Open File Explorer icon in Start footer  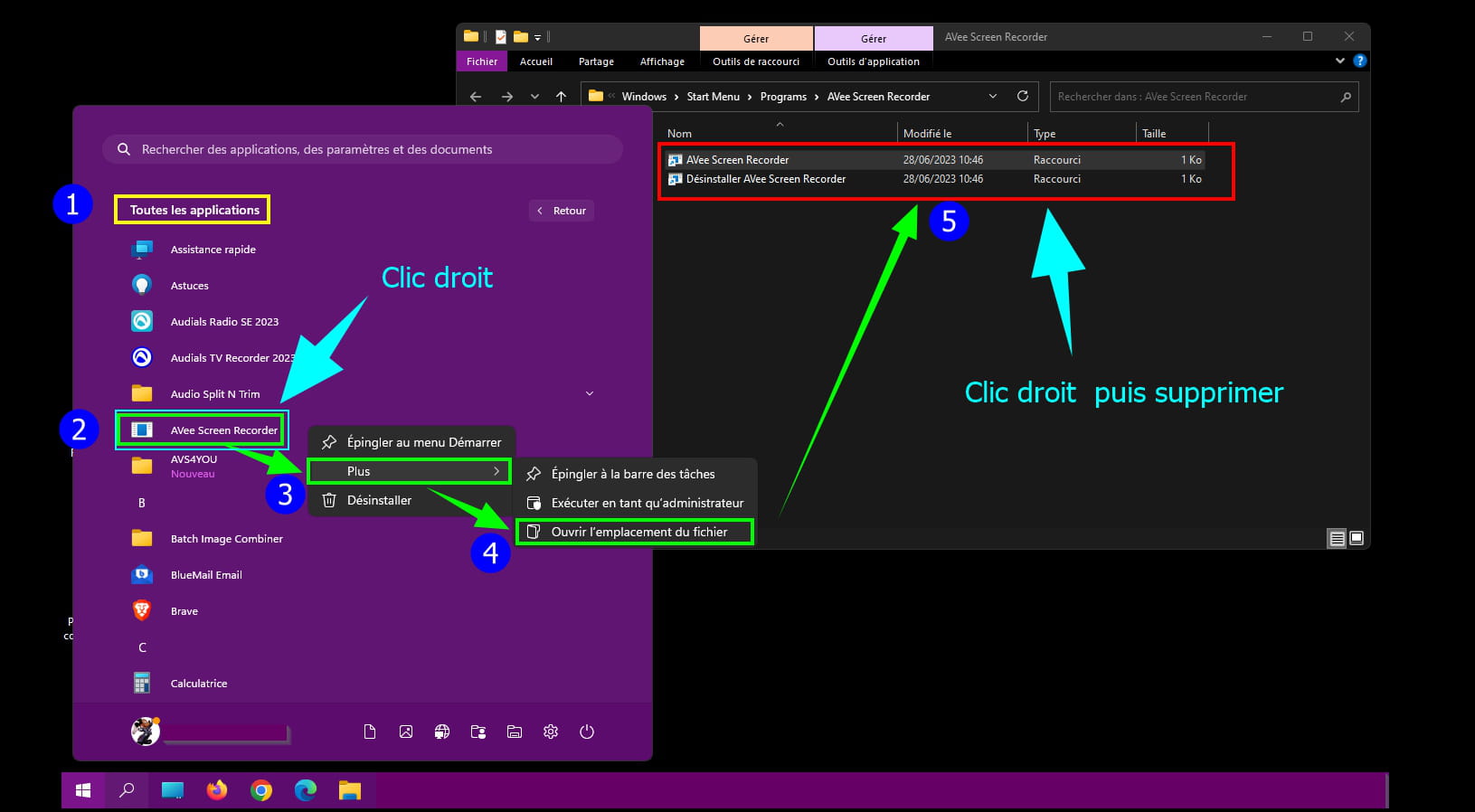click(x=515, y=732)
